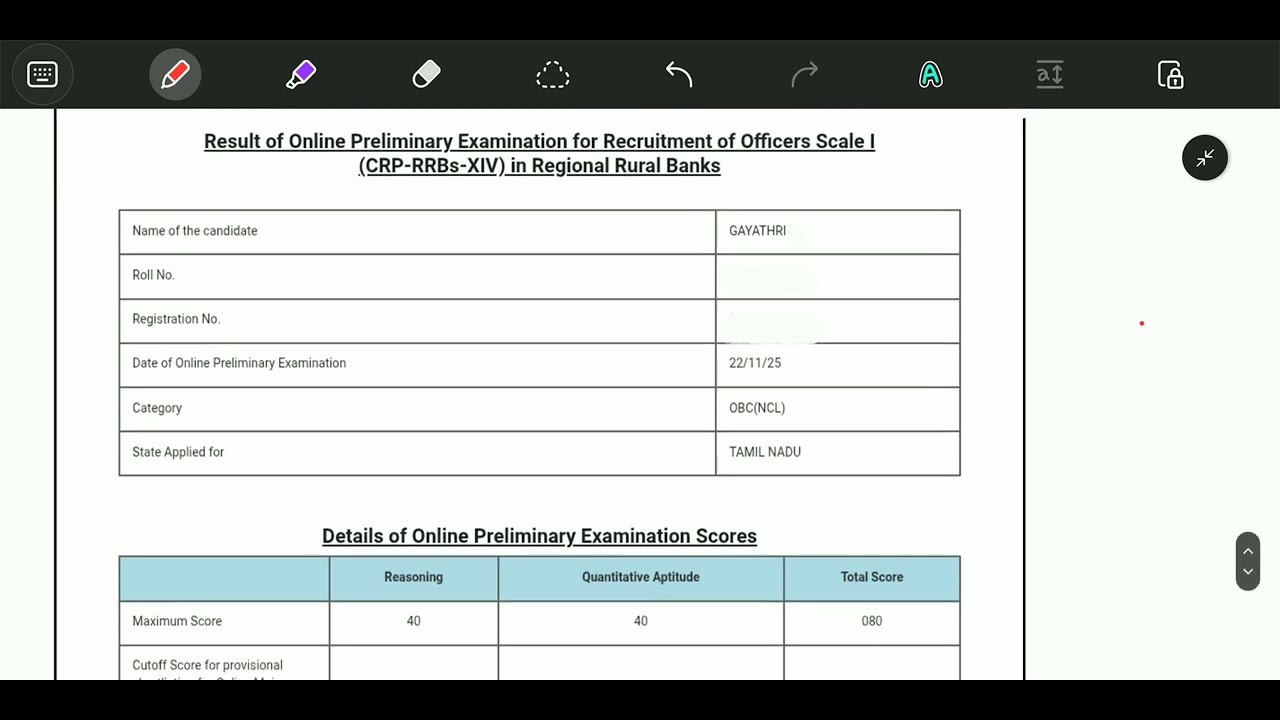
Task: Click the result heading title
Action: click(539, 154)
